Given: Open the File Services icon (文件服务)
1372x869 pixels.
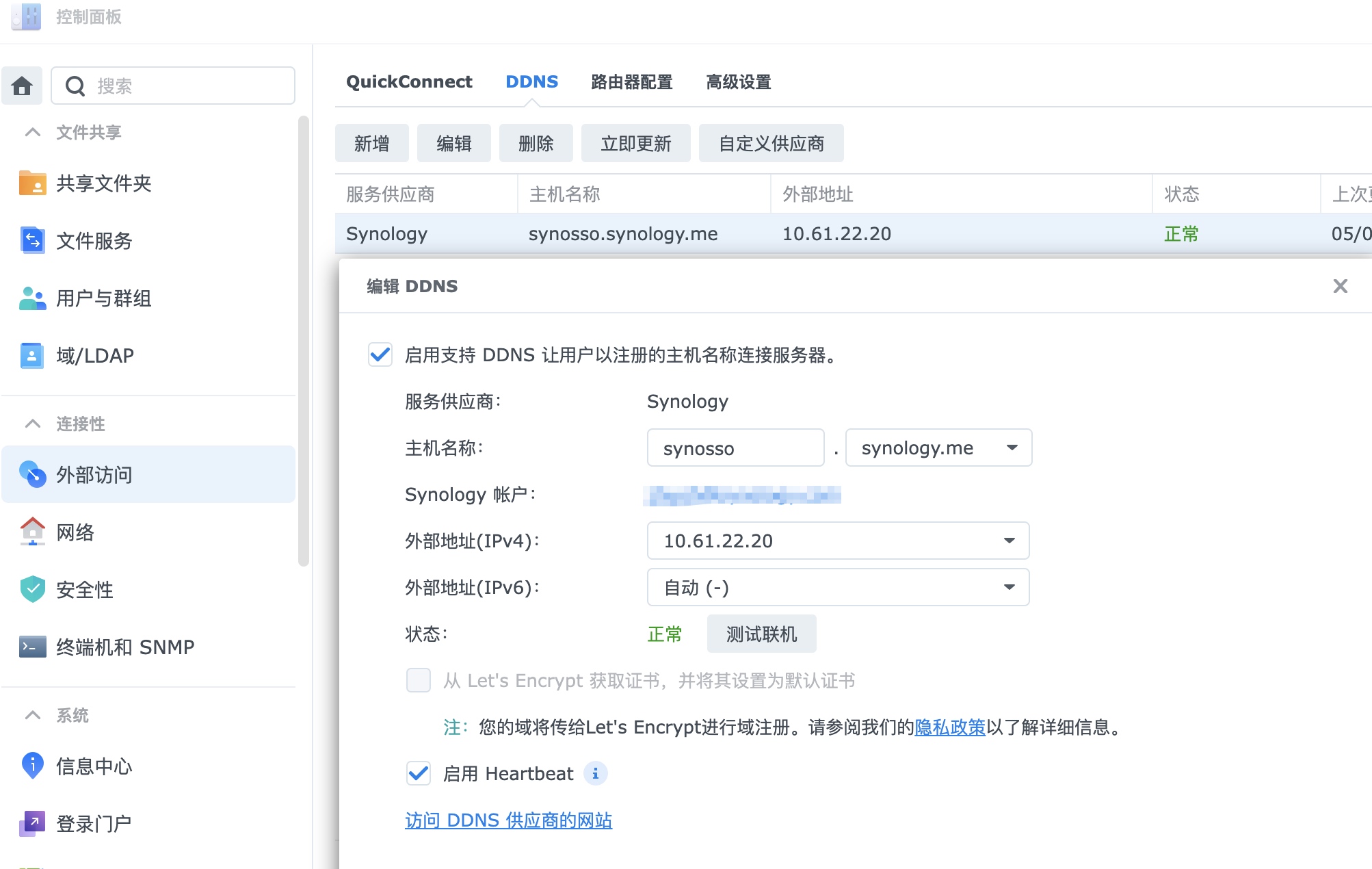Looking at the screenshot, I should [32, 241].
